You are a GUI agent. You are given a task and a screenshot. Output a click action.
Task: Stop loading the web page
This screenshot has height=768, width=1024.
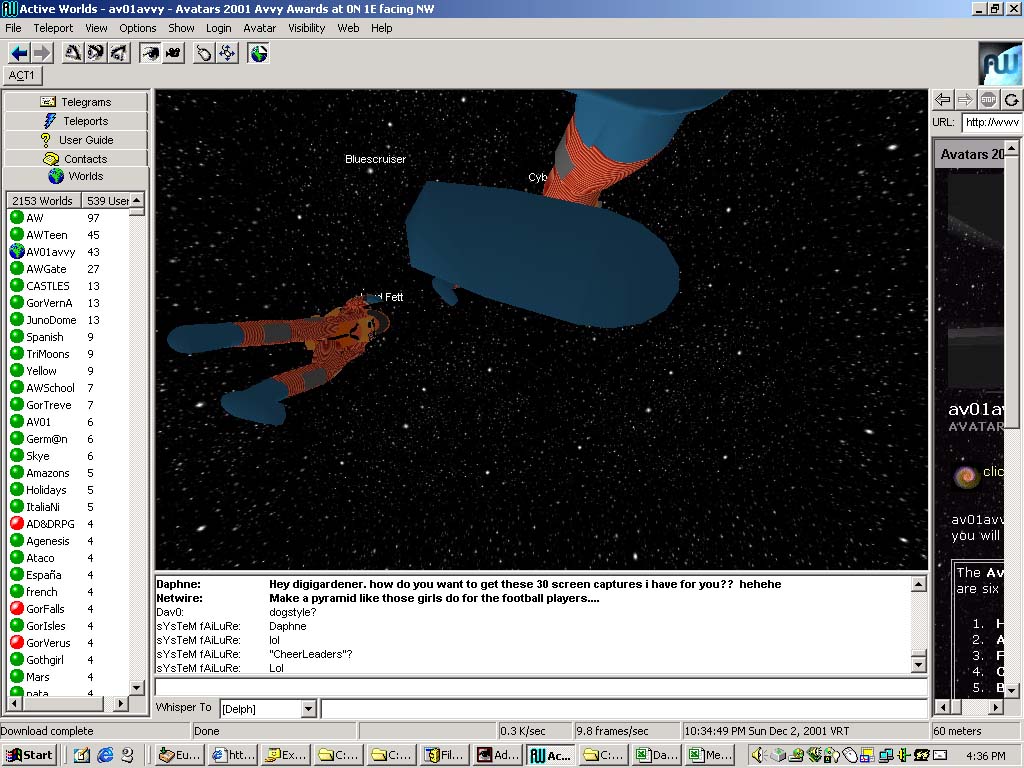[988, 99]
